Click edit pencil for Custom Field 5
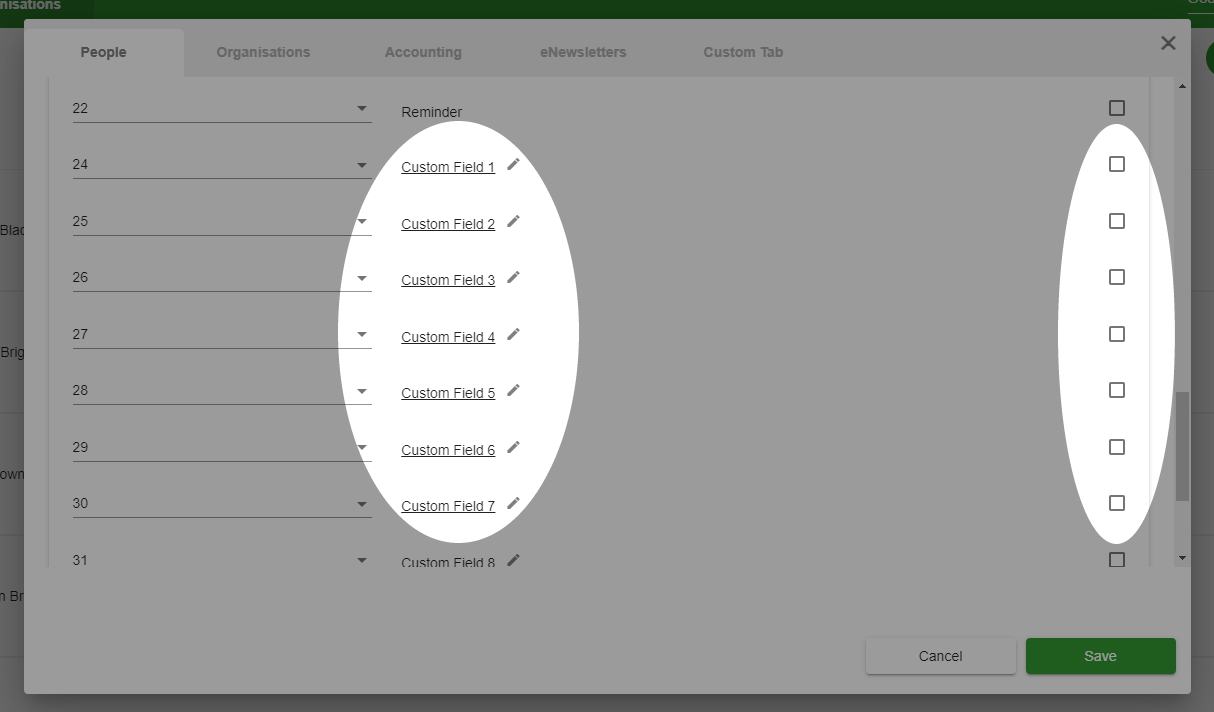This screenshot has height=712, width=1214. [513, 390]
